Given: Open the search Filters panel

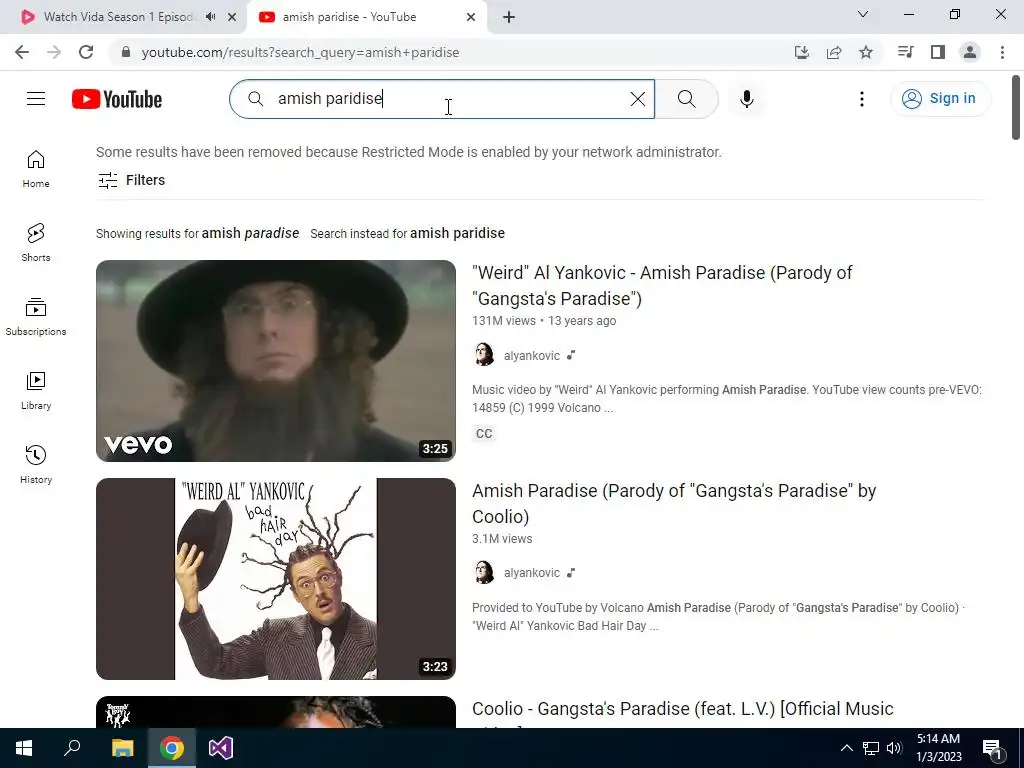Looking at the screenshot, I should pyautogui.click(x=131, y=180).
